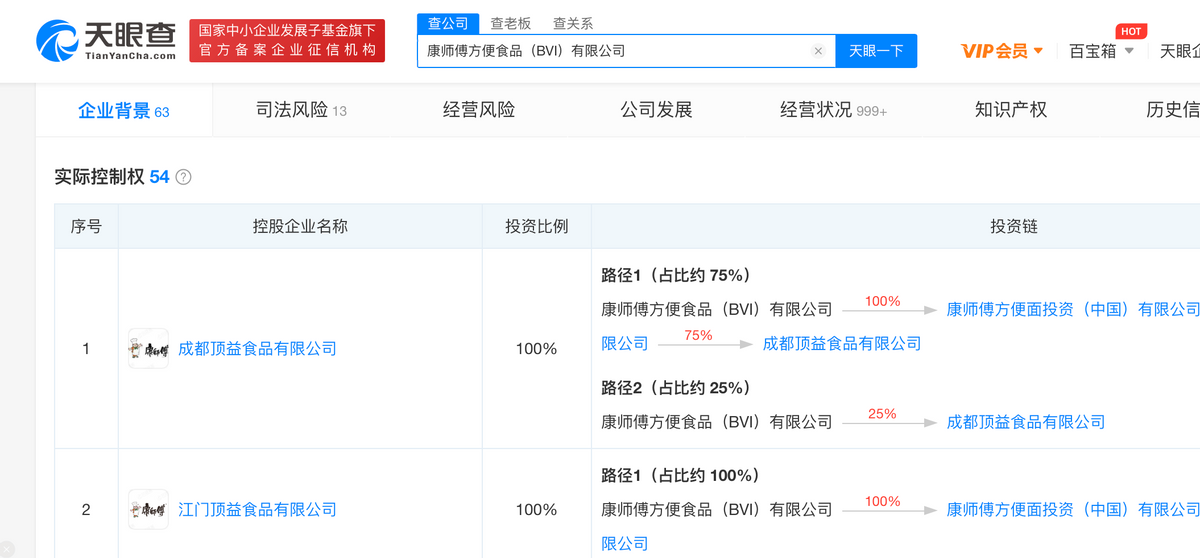1200x558 pixels.
Task: Click the red 国家中小企业发展子基金 badge
Action: 287,41
